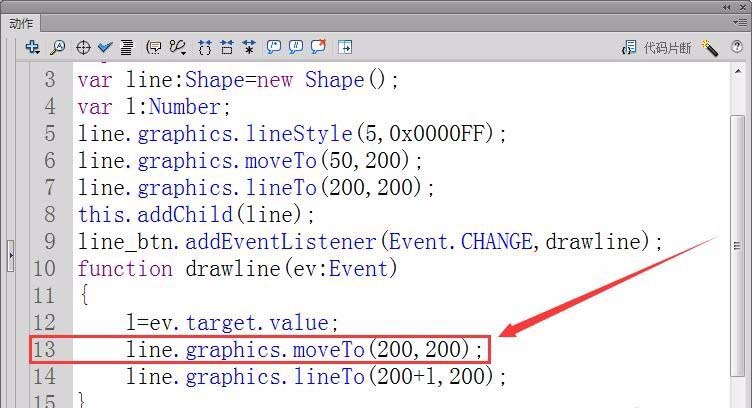
Task: Open 代码片断 code snippets button
Action: click(x=657, y=47)
